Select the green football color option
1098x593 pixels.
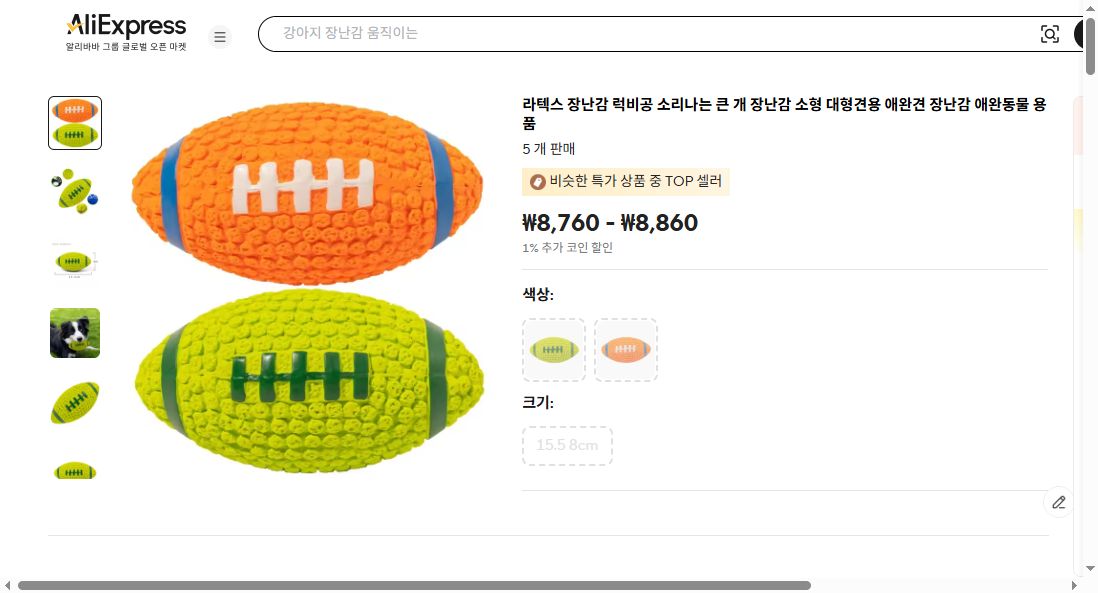(x=554, y=350)
